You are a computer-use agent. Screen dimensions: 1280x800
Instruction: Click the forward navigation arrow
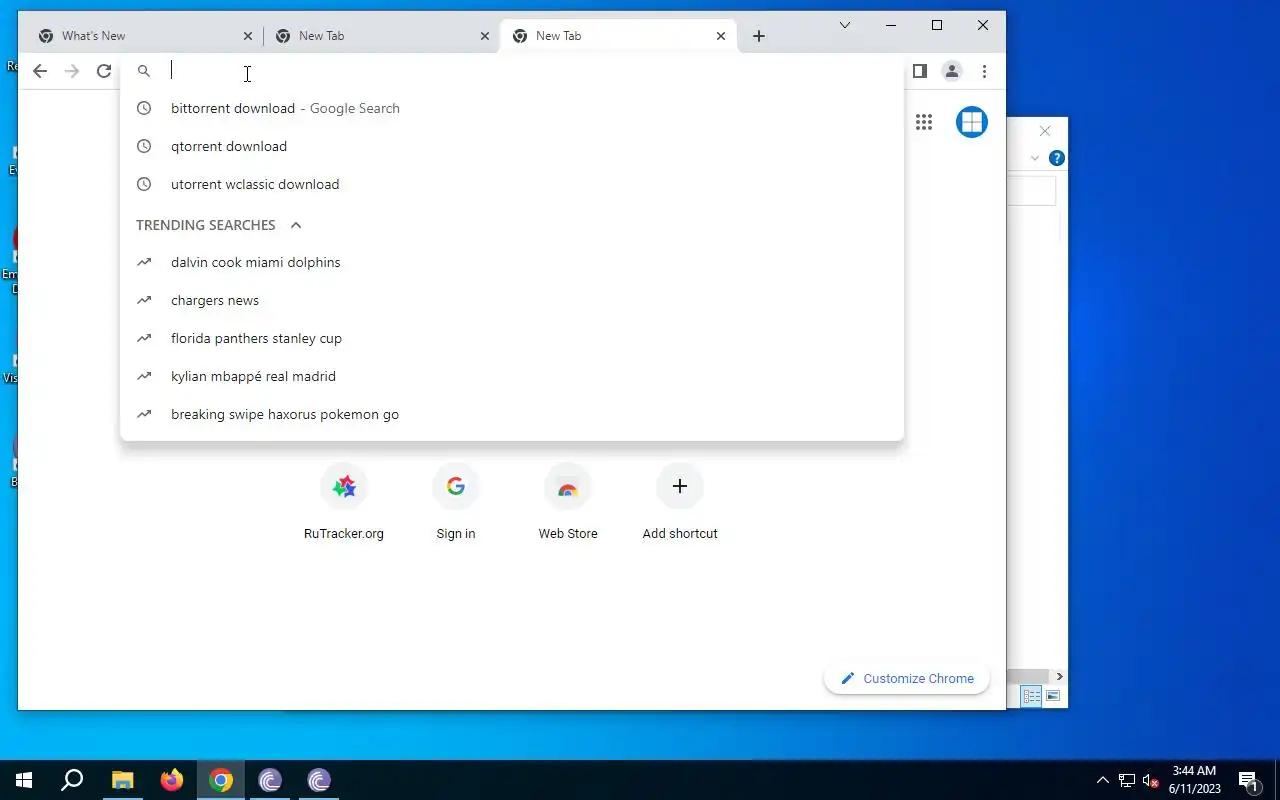[72, 71]
